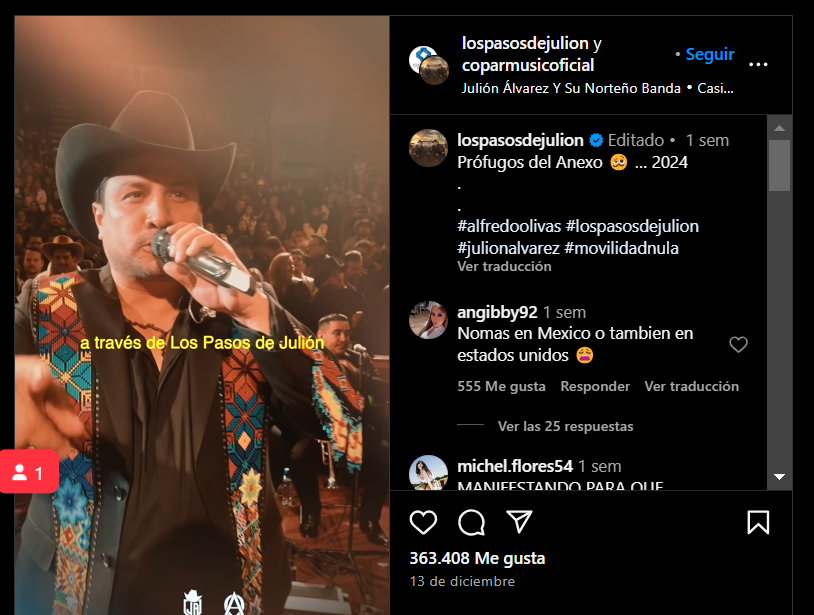Open the three-dot more options menu
The image size is (814, 615).
click(758, 65)
